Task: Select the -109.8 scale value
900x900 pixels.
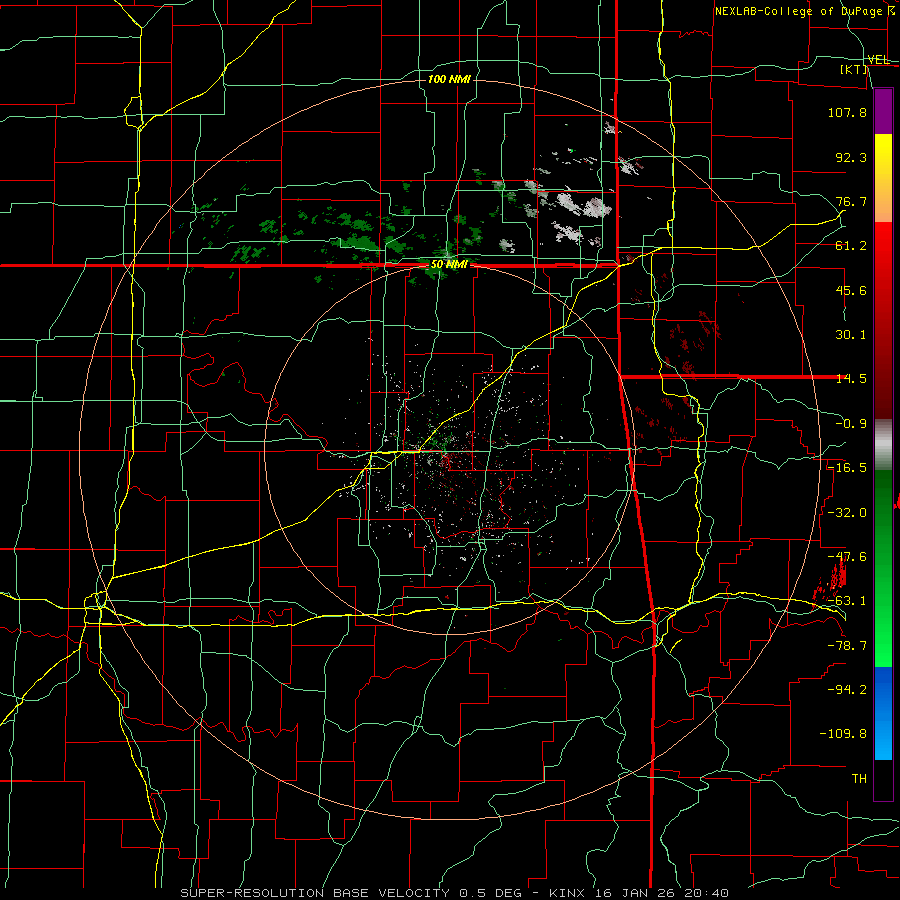Action: tap(843, 734)
